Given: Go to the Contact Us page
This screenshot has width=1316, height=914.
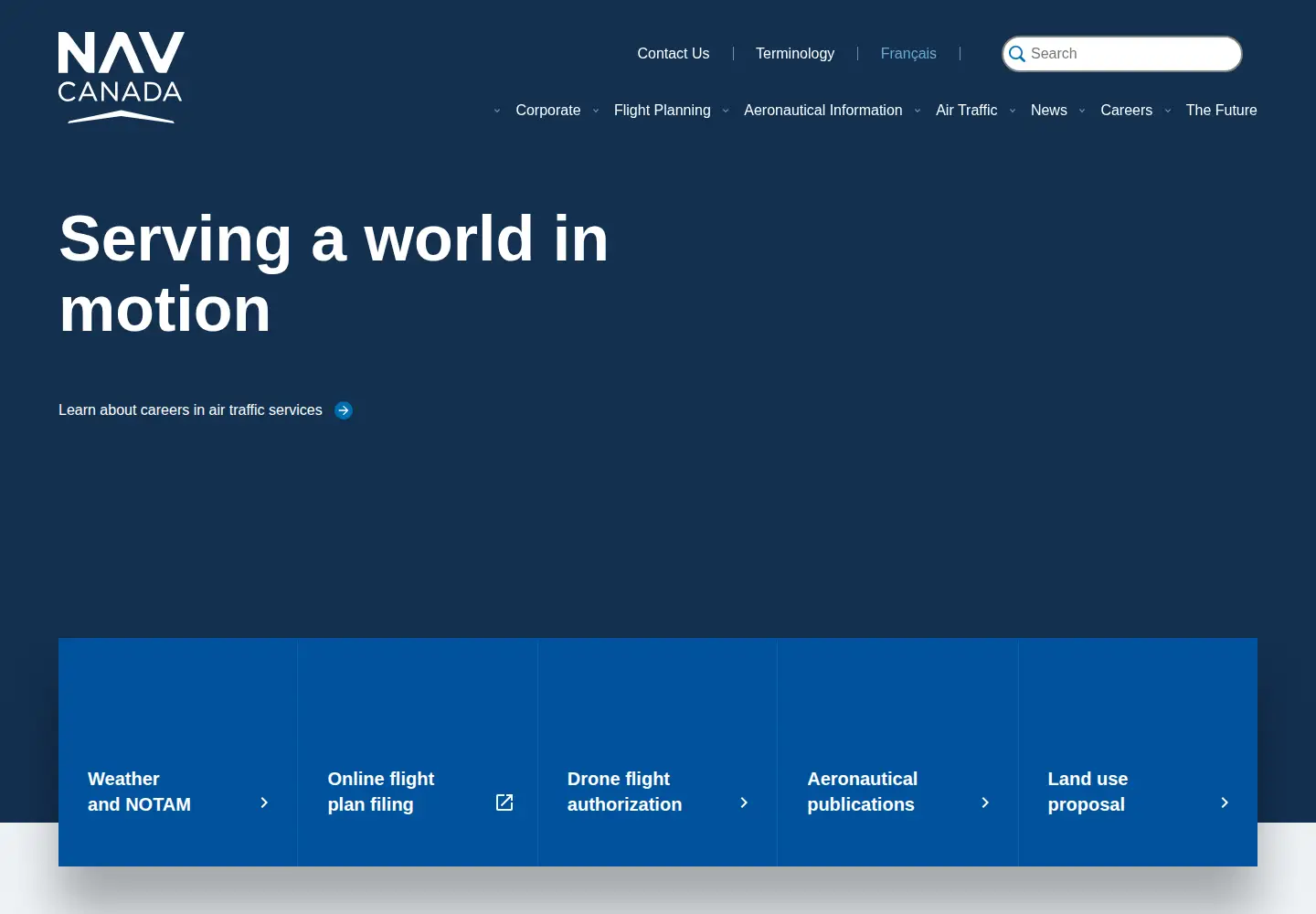Looking at the screenshot, I should 674,53.
